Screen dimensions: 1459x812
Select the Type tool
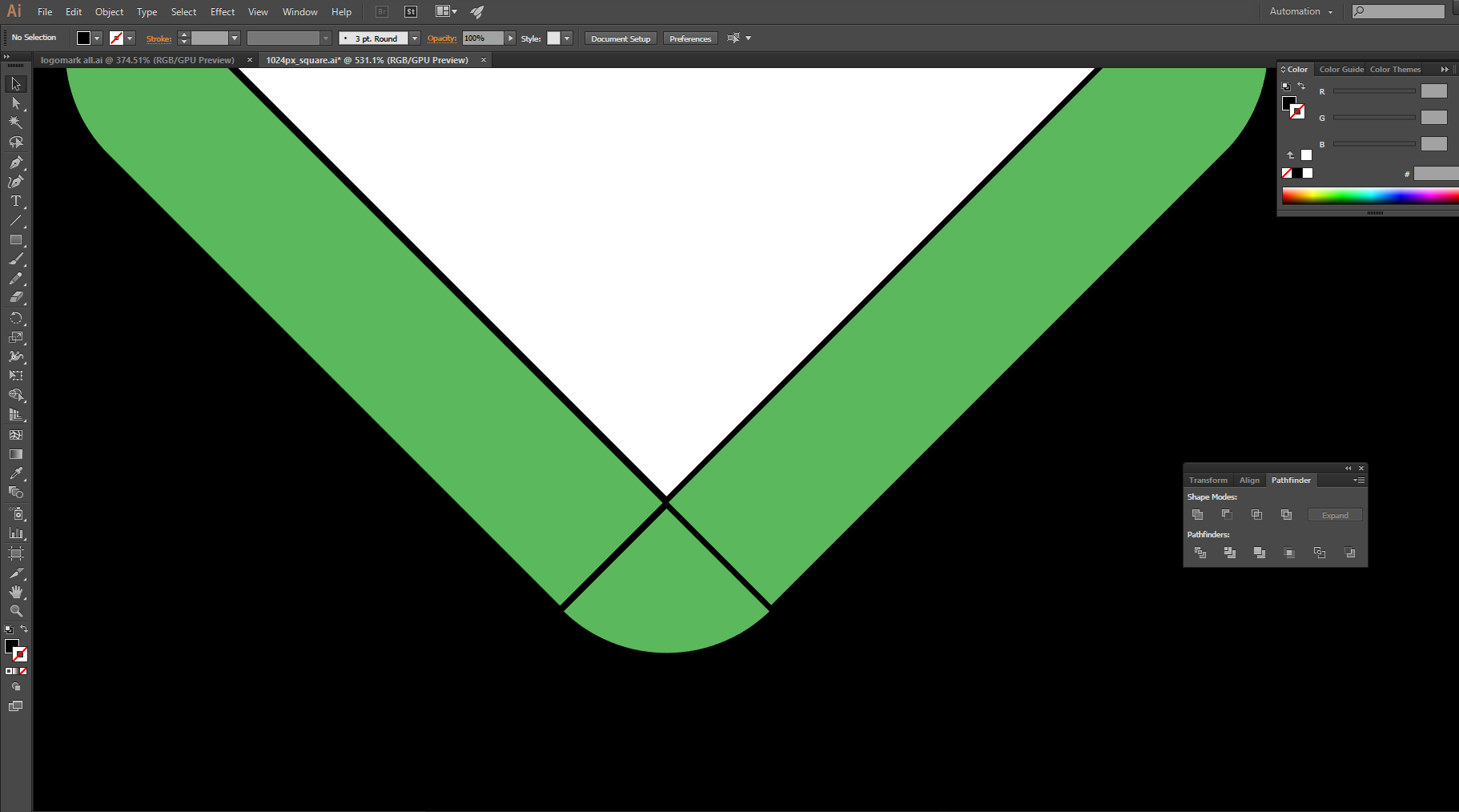coord(16,201)
